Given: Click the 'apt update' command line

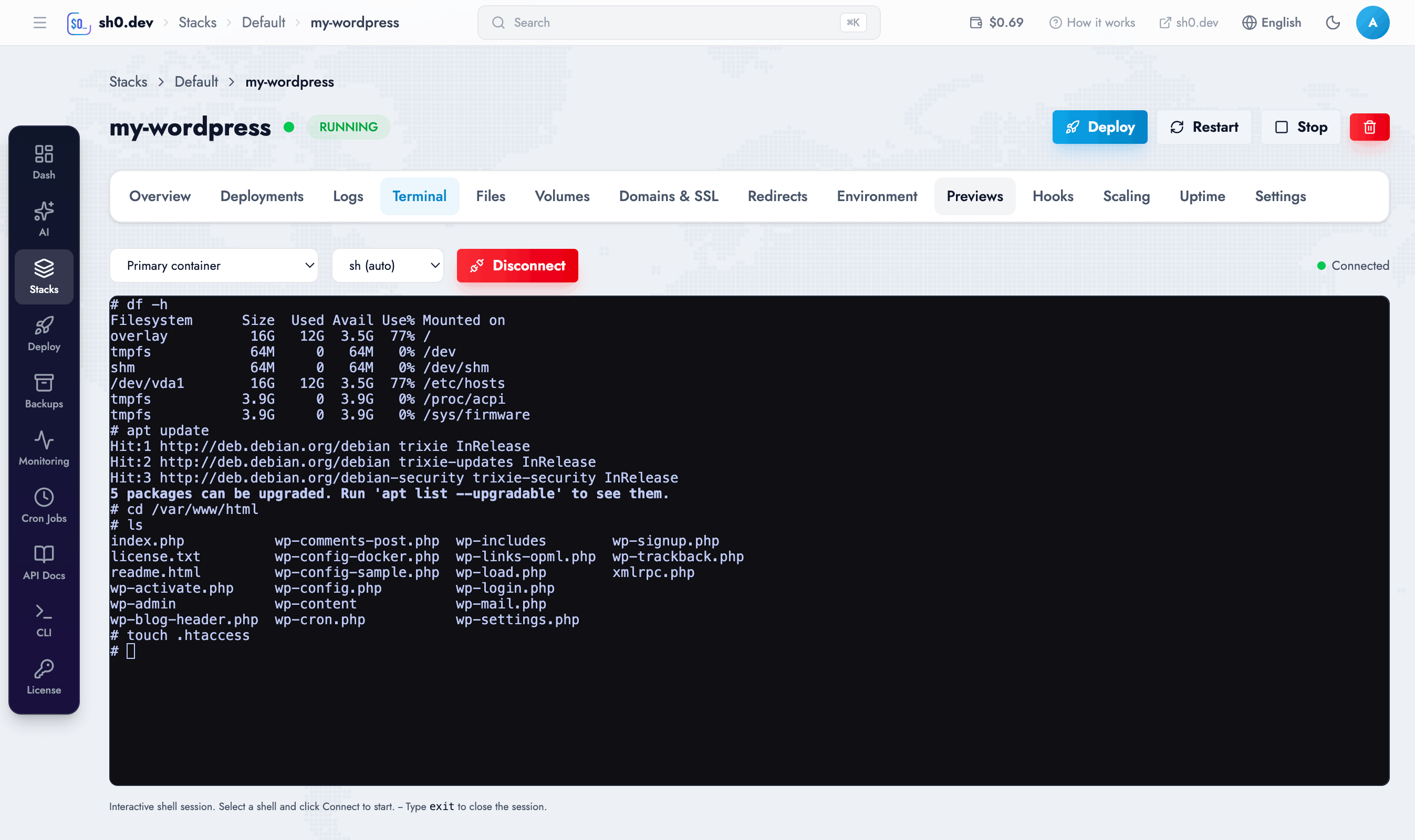Looking at the screenshot, I should 160,430.
